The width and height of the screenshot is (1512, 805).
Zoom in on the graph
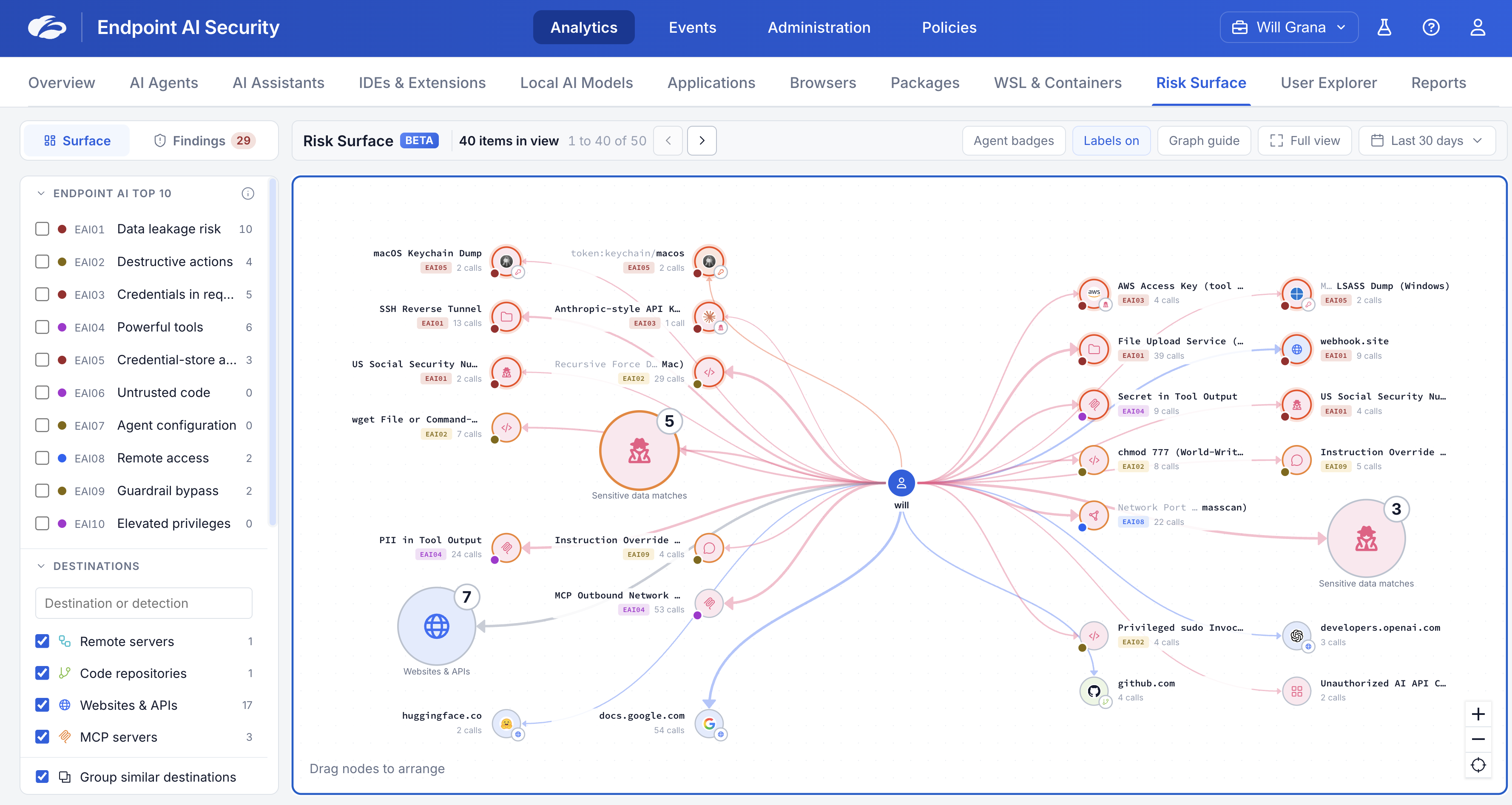1478,714
